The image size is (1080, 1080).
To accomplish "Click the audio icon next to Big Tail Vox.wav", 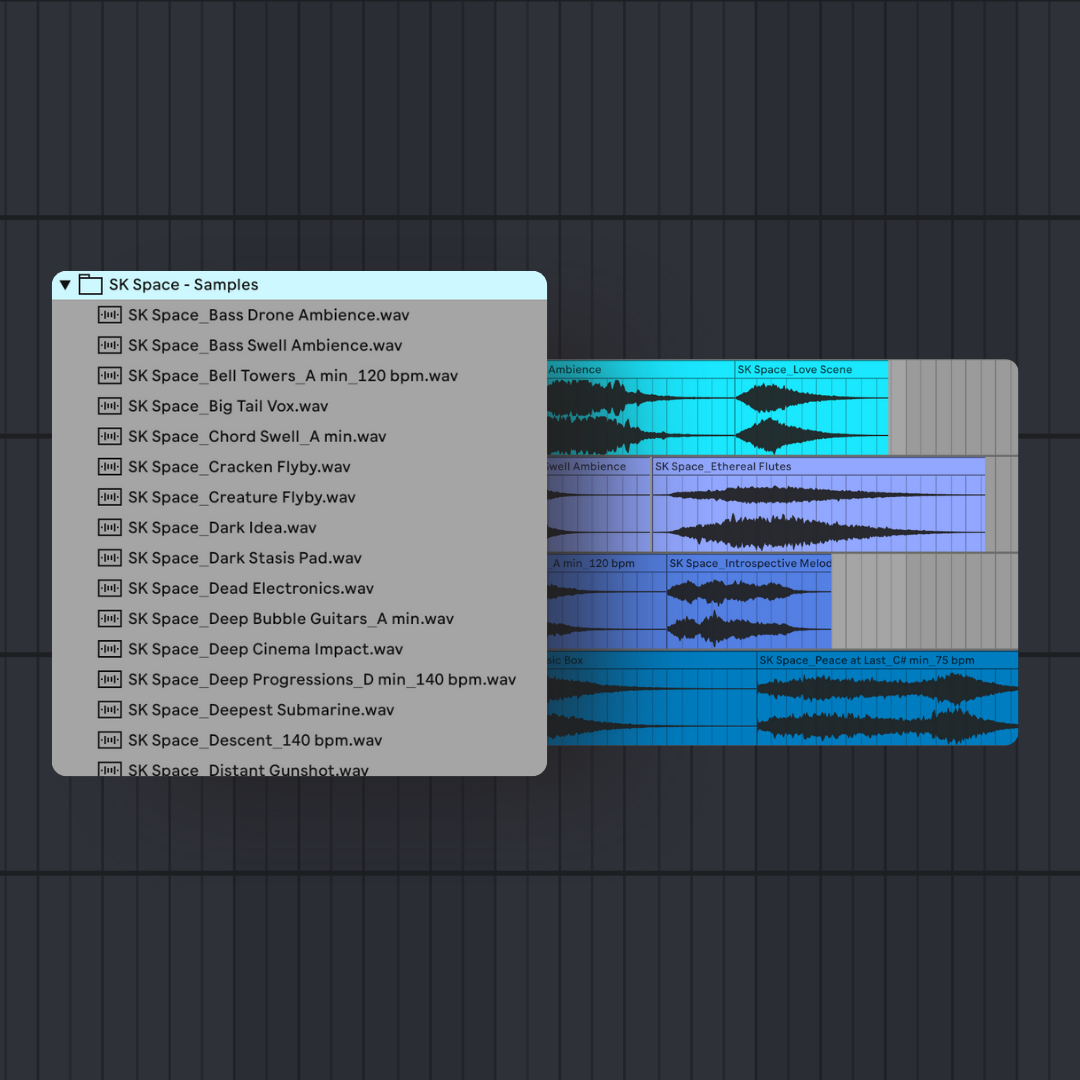I will click(x=109, y=406).
